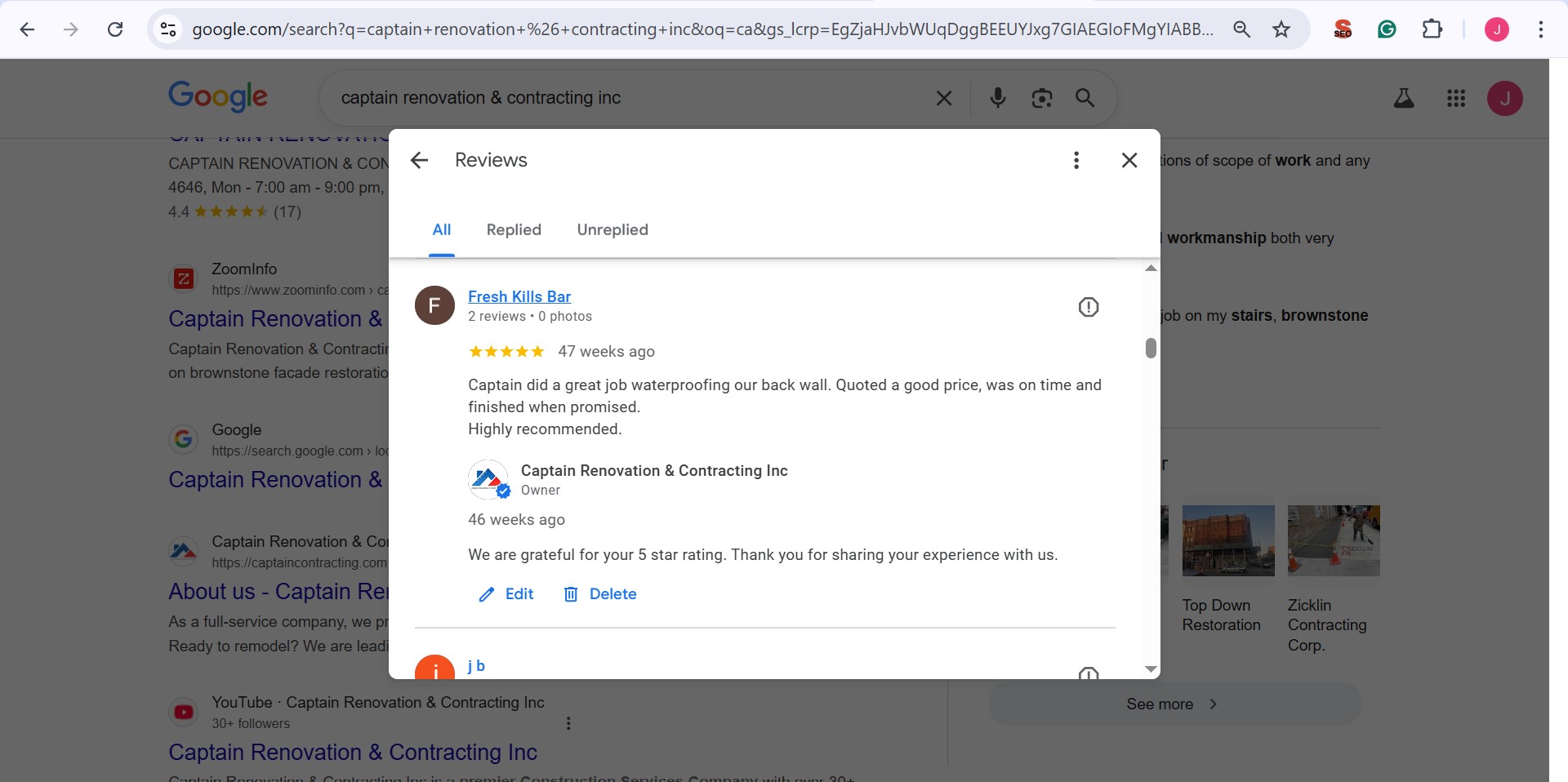Switch to the Replied tab

514,229
